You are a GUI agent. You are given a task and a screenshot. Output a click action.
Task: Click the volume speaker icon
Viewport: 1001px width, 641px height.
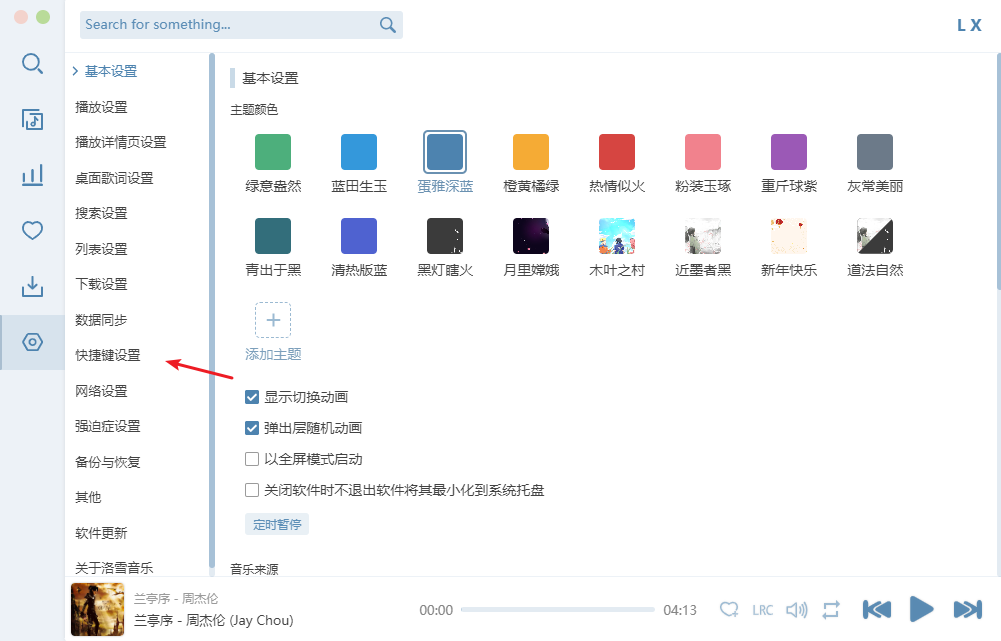796,610
